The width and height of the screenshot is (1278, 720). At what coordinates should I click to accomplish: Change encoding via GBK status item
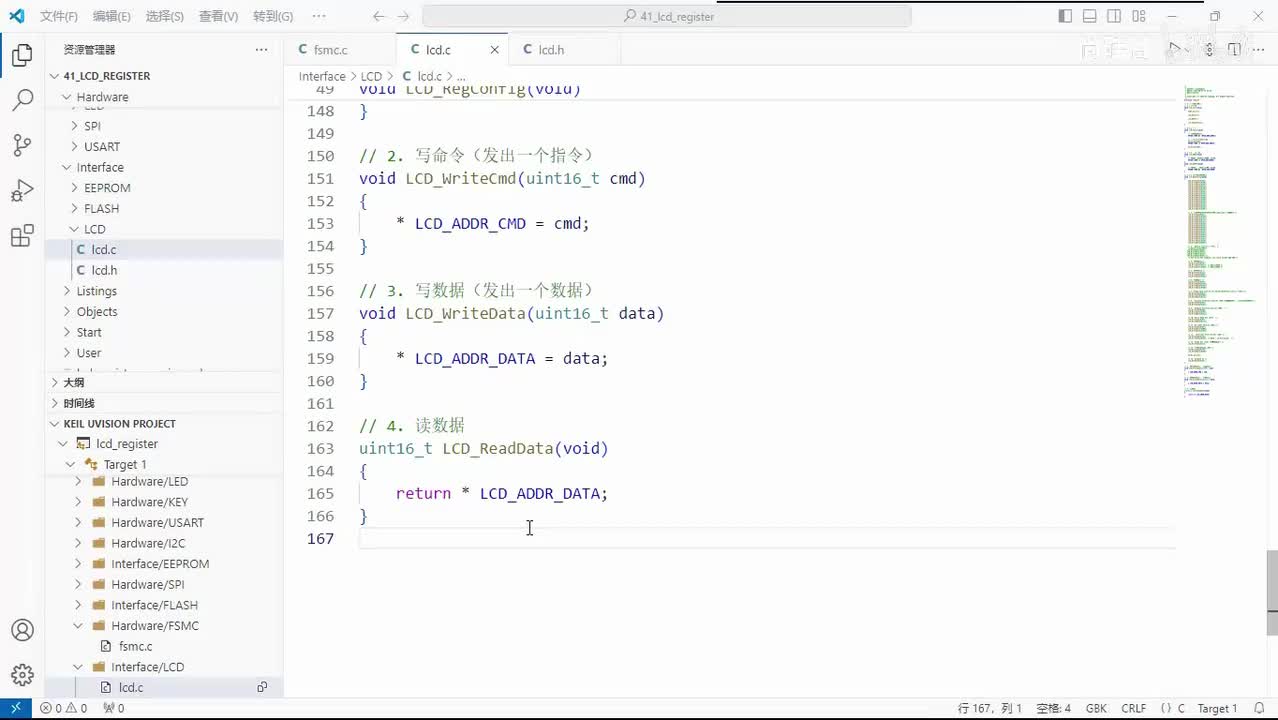click(x=1096, y=708)
